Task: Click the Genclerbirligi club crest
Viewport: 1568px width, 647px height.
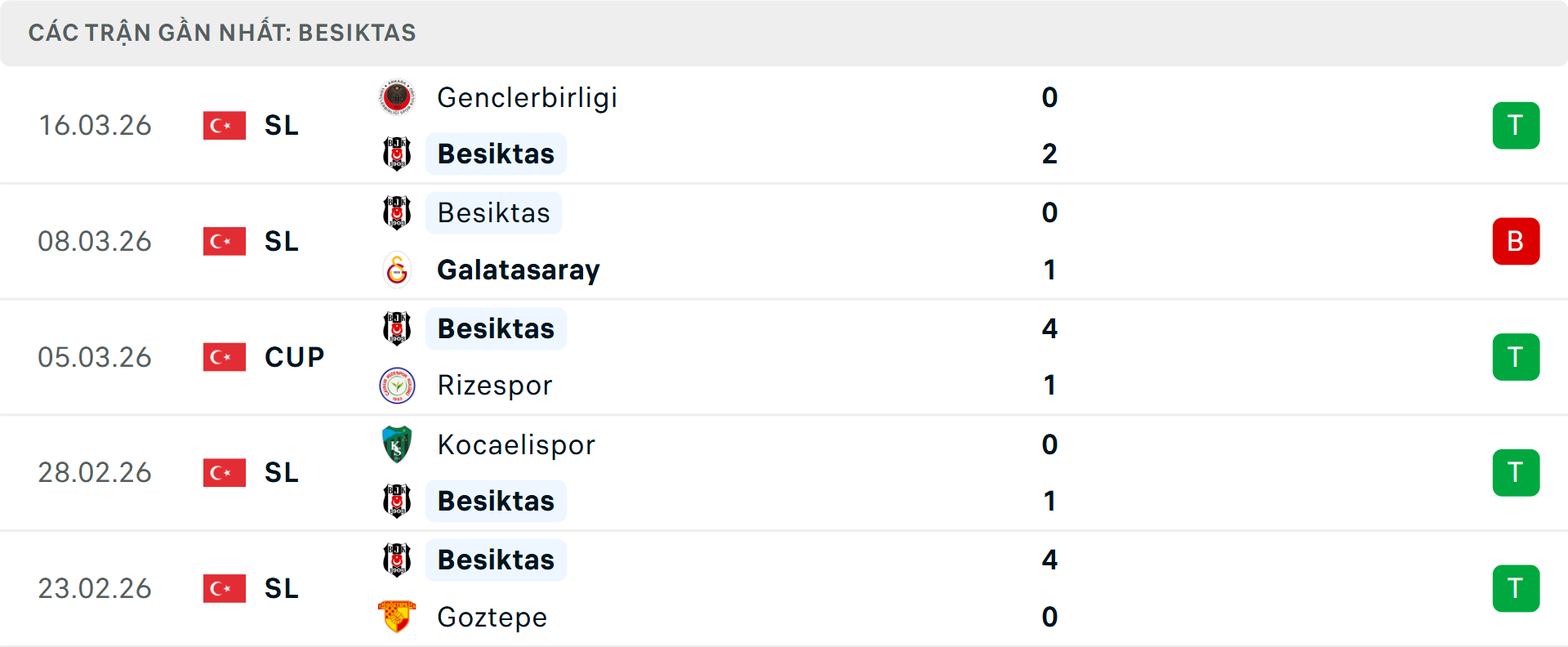Action: [397, 96]
